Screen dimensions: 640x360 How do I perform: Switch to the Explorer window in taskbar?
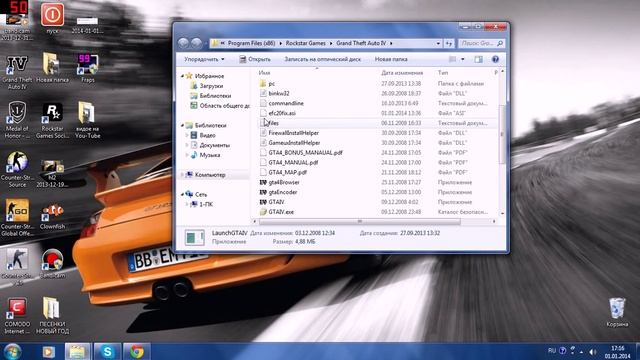tap(78, 351)
